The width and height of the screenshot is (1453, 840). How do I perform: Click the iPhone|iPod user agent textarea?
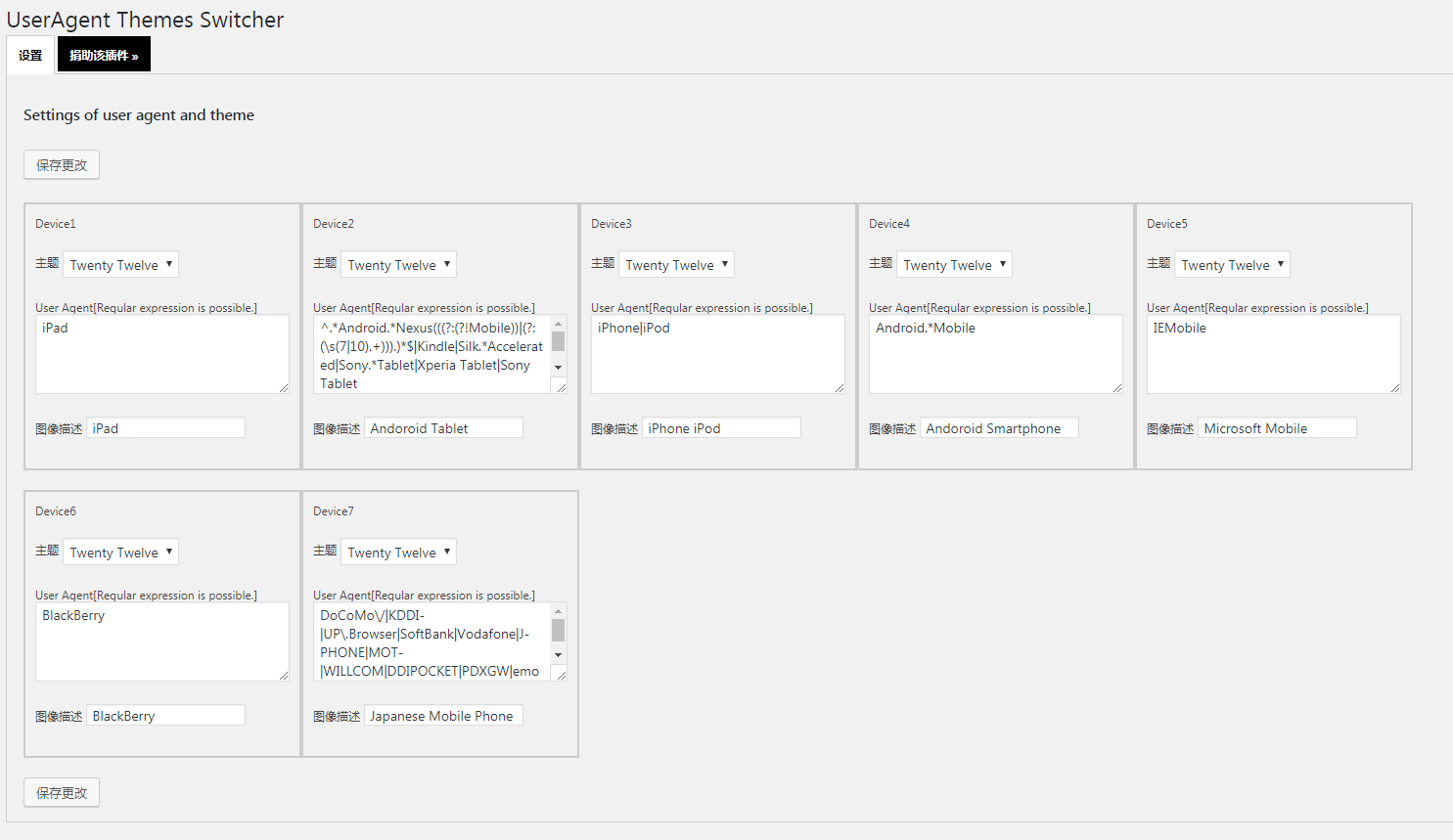tap(718, 354)
